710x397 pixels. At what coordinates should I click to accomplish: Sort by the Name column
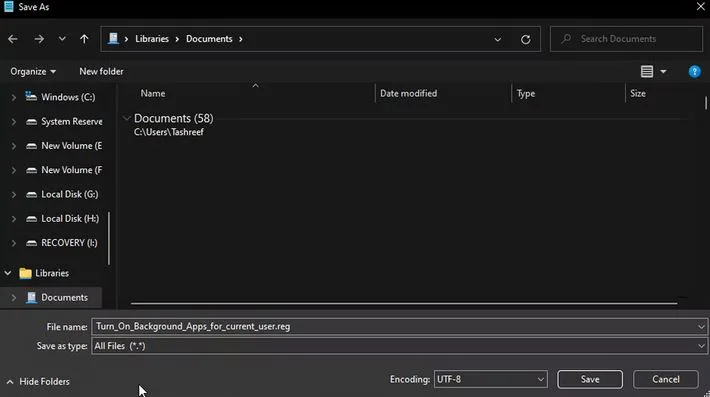click(x=153, y=93)
